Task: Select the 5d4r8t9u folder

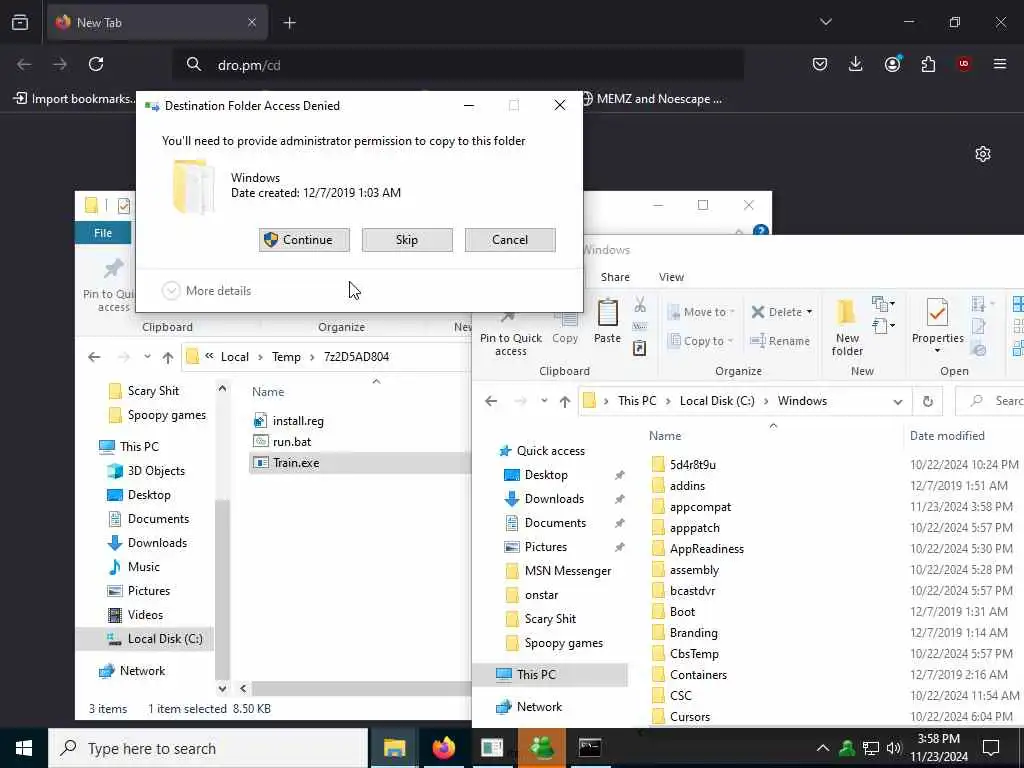Action: 683,464
